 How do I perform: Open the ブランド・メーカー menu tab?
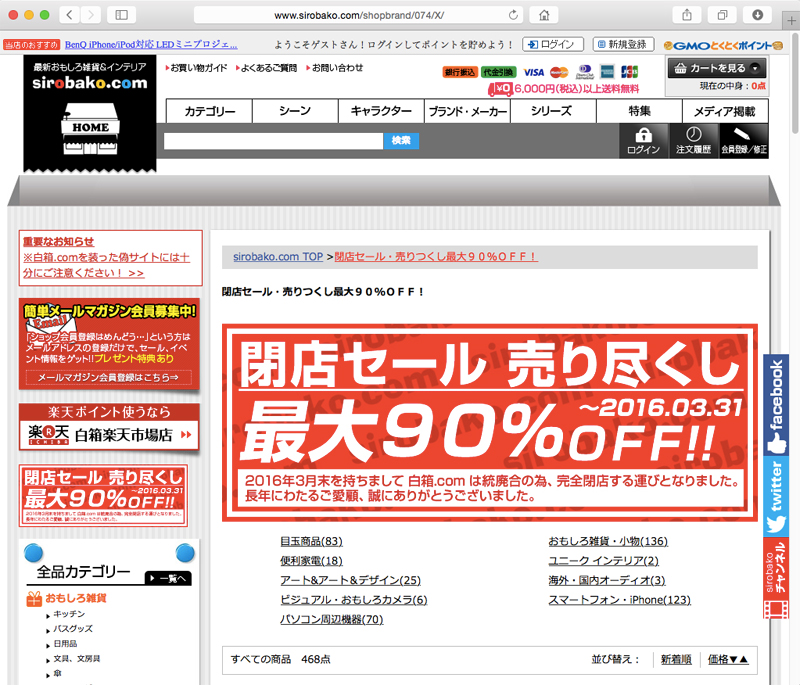tap(467, 111)
